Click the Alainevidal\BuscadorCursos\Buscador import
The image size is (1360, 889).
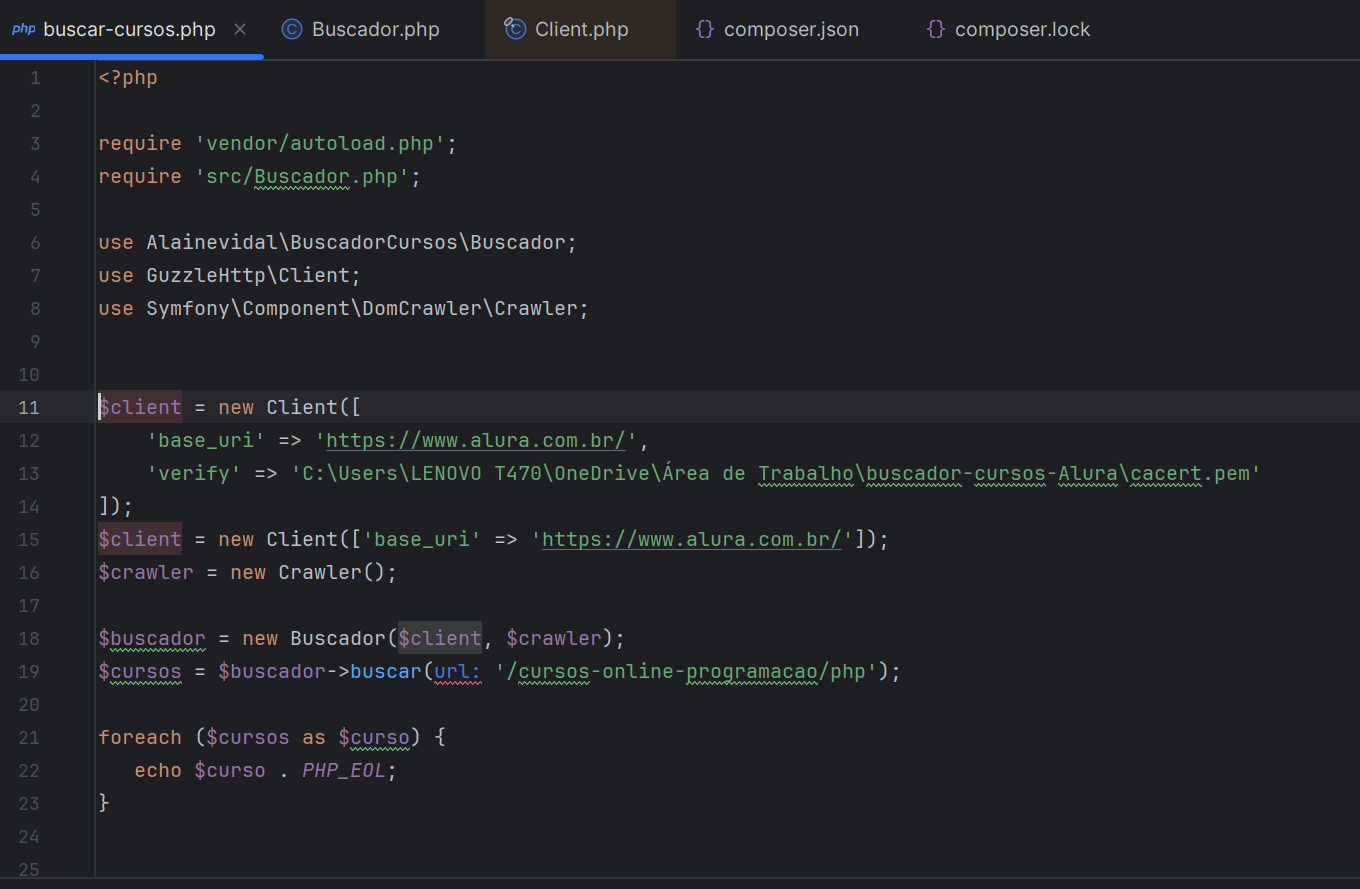tap(356, 242)
